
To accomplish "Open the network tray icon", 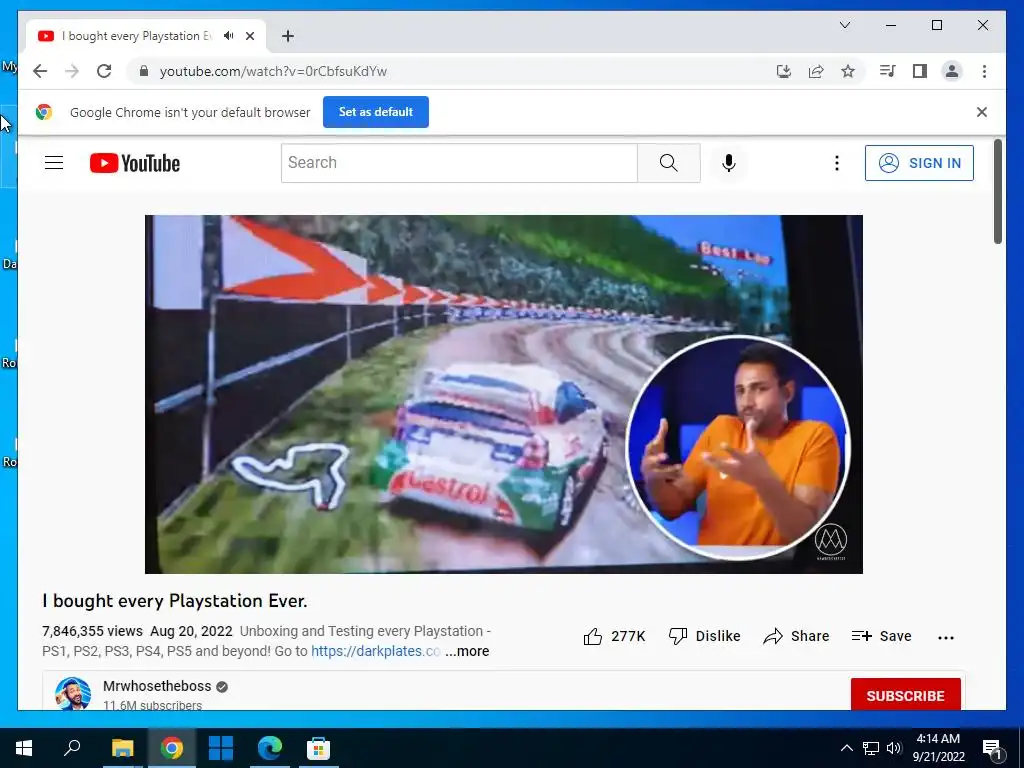I will click(871, 748).
